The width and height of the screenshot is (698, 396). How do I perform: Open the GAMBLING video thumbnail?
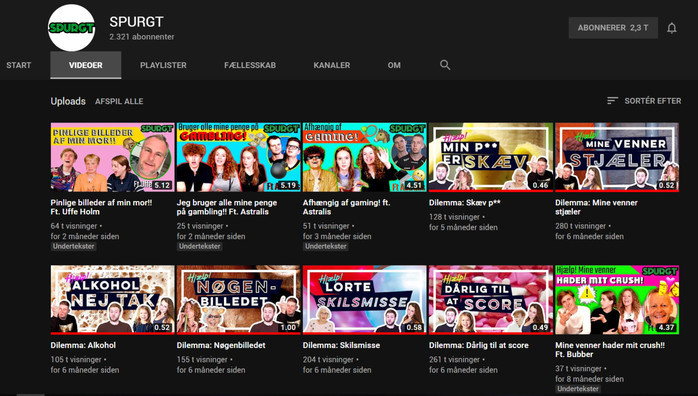pyautogui.click(x=238, y=158)
